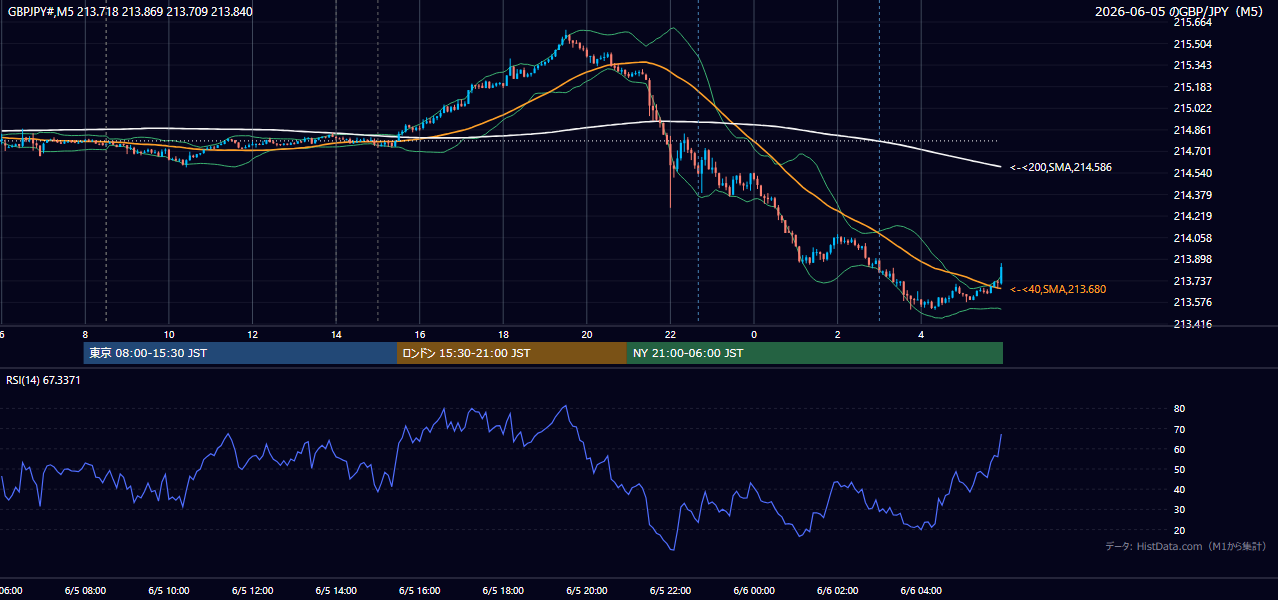Click price axis value 215.183
This screenshot has width=1278, height=600.
tap(1192, 87)
